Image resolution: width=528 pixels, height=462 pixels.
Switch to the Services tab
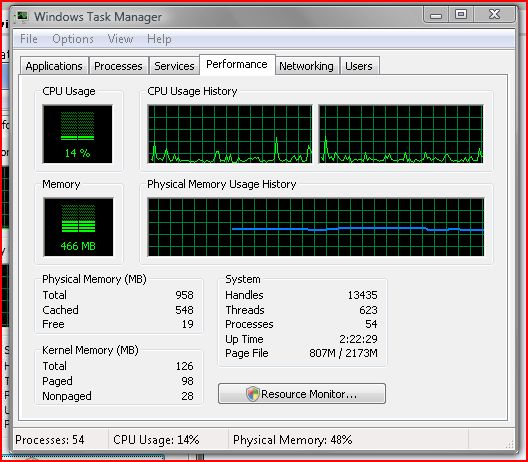pos(174,66)
